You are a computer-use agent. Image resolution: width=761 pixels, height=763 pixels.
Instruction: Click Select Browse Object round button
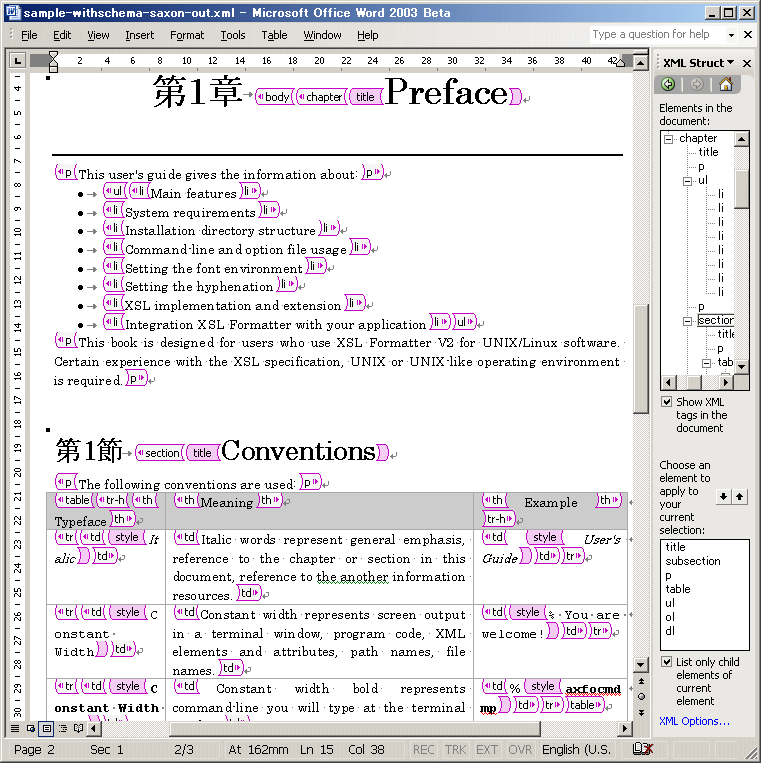[x=641, y=696]
